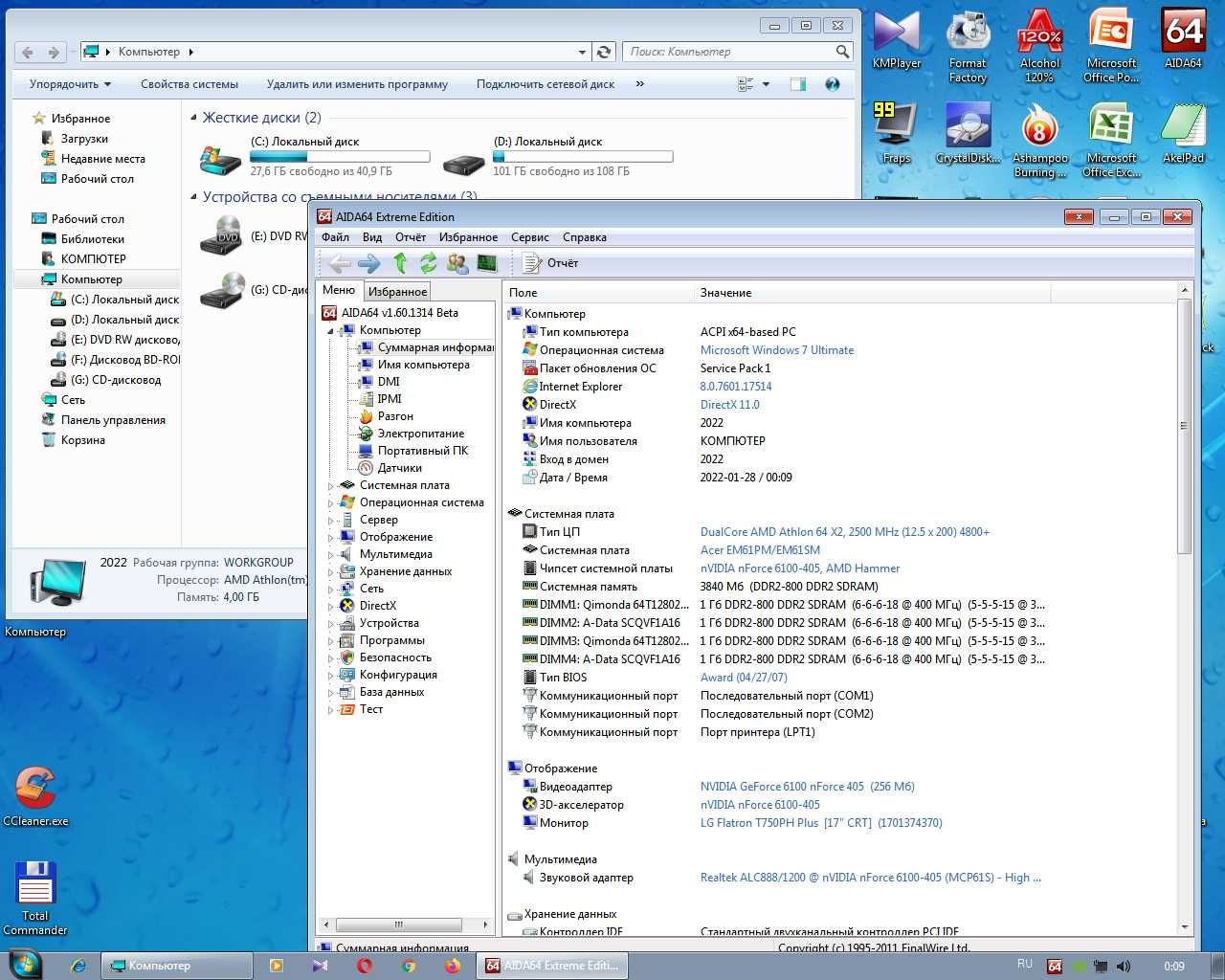The image size is (1225, 980).
Task: Click Свойства системы in Explorer toolbar
Action: click(x=189, y=84)
